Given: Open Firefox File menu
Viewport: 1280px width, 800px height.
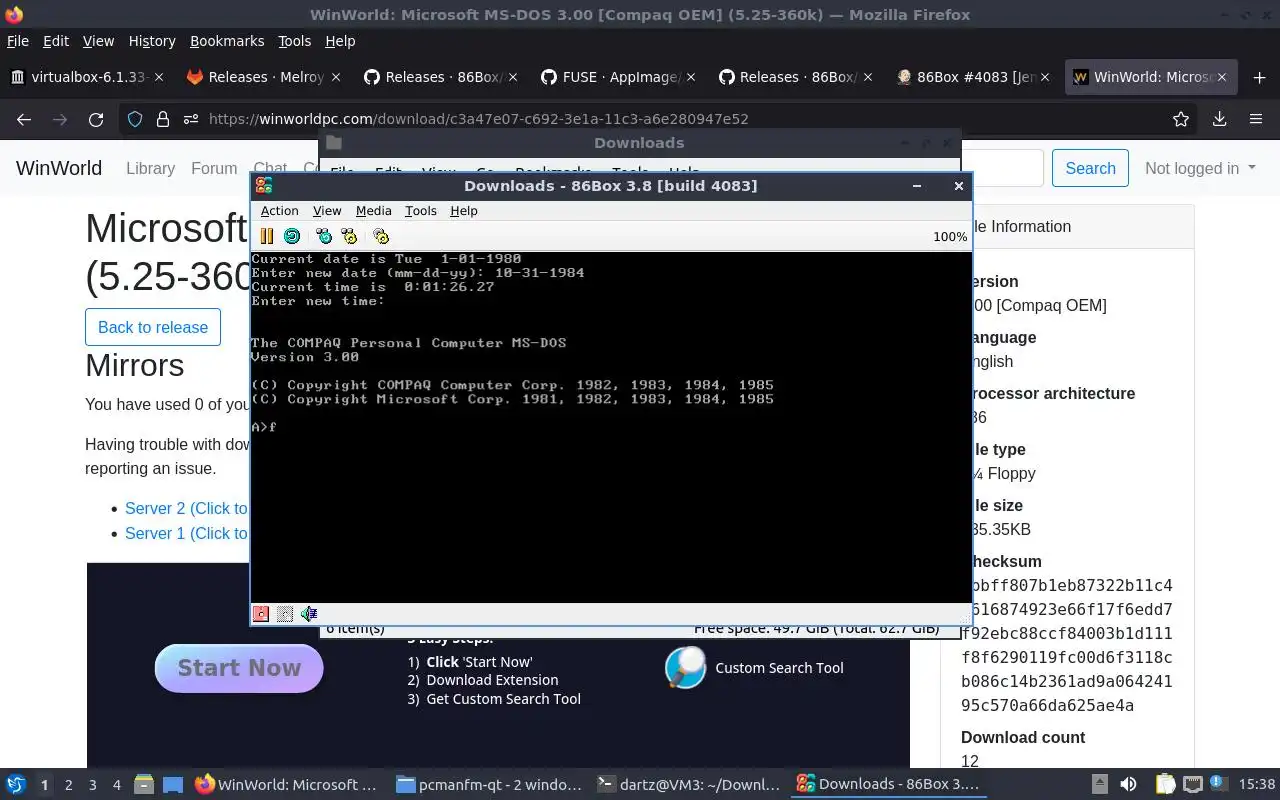Looking at the screenshot, I should click(x=18, y=41).
